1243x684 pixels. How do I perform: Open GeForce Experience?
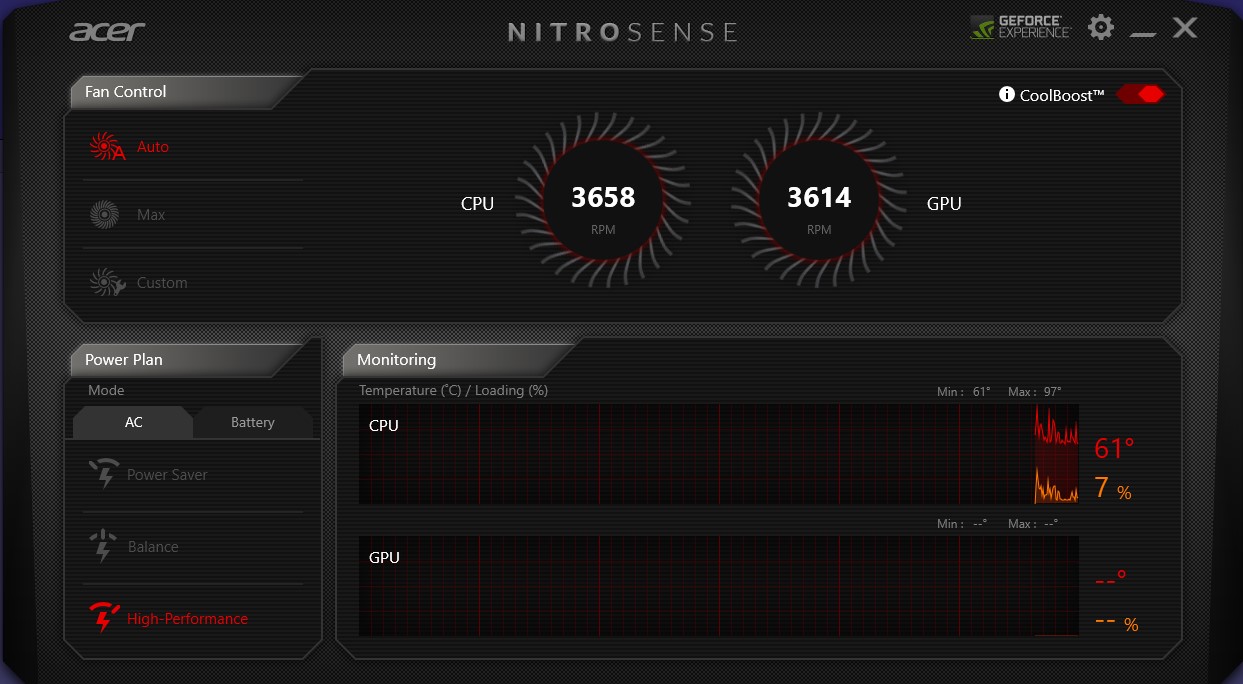(1020, 27)
